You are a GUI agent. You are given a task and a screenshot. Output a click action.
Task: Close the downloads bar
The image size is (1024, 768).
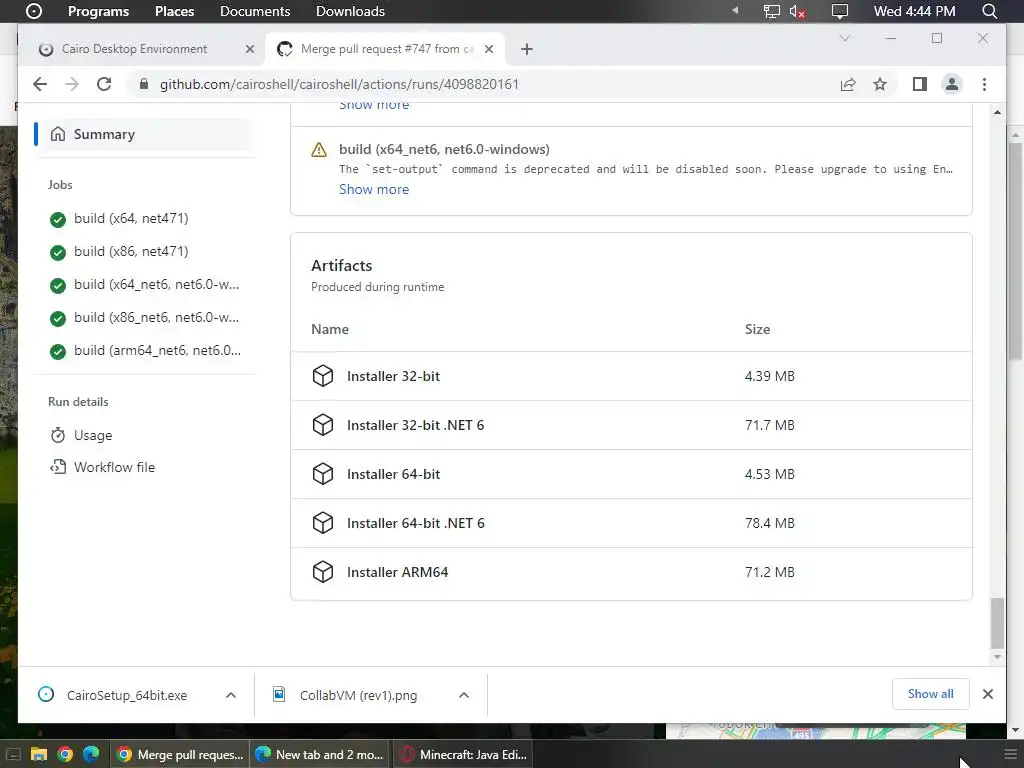coord(987,694)
